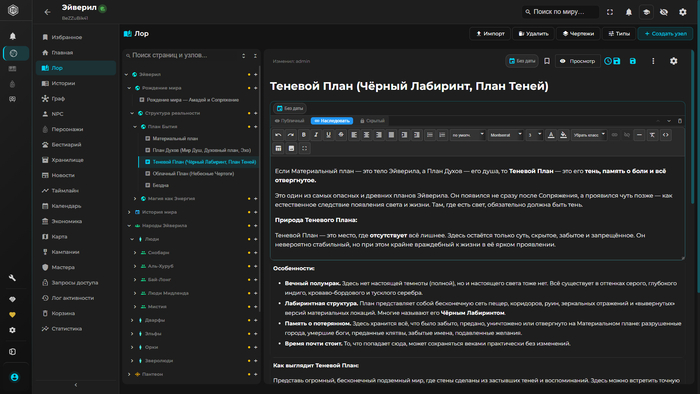
Task: Click the back arrow next to Эйверил
Action: [x=47, y=12]
